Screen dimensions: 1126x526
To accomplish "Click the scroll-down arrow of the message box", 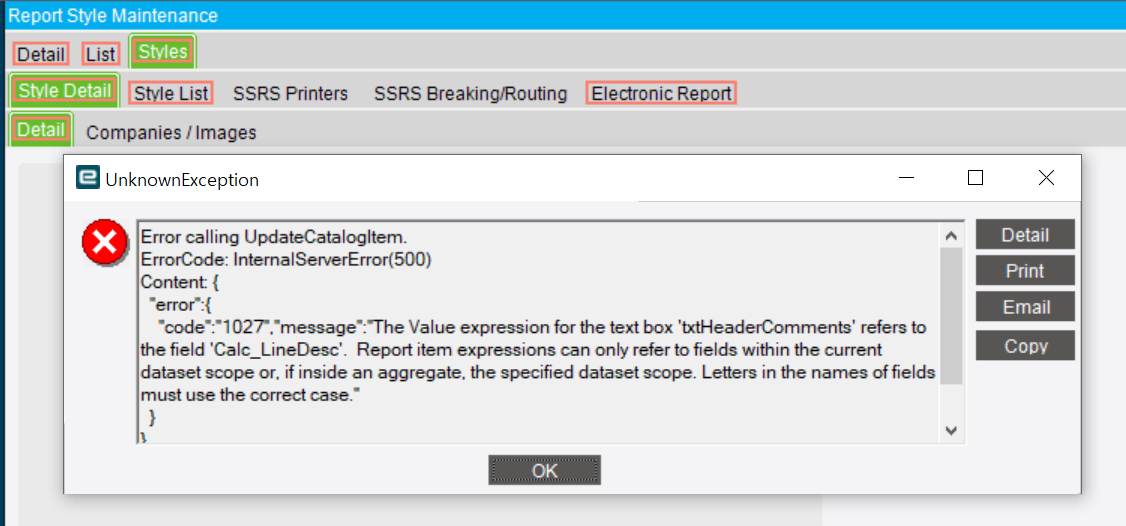I will pos(951,430).
